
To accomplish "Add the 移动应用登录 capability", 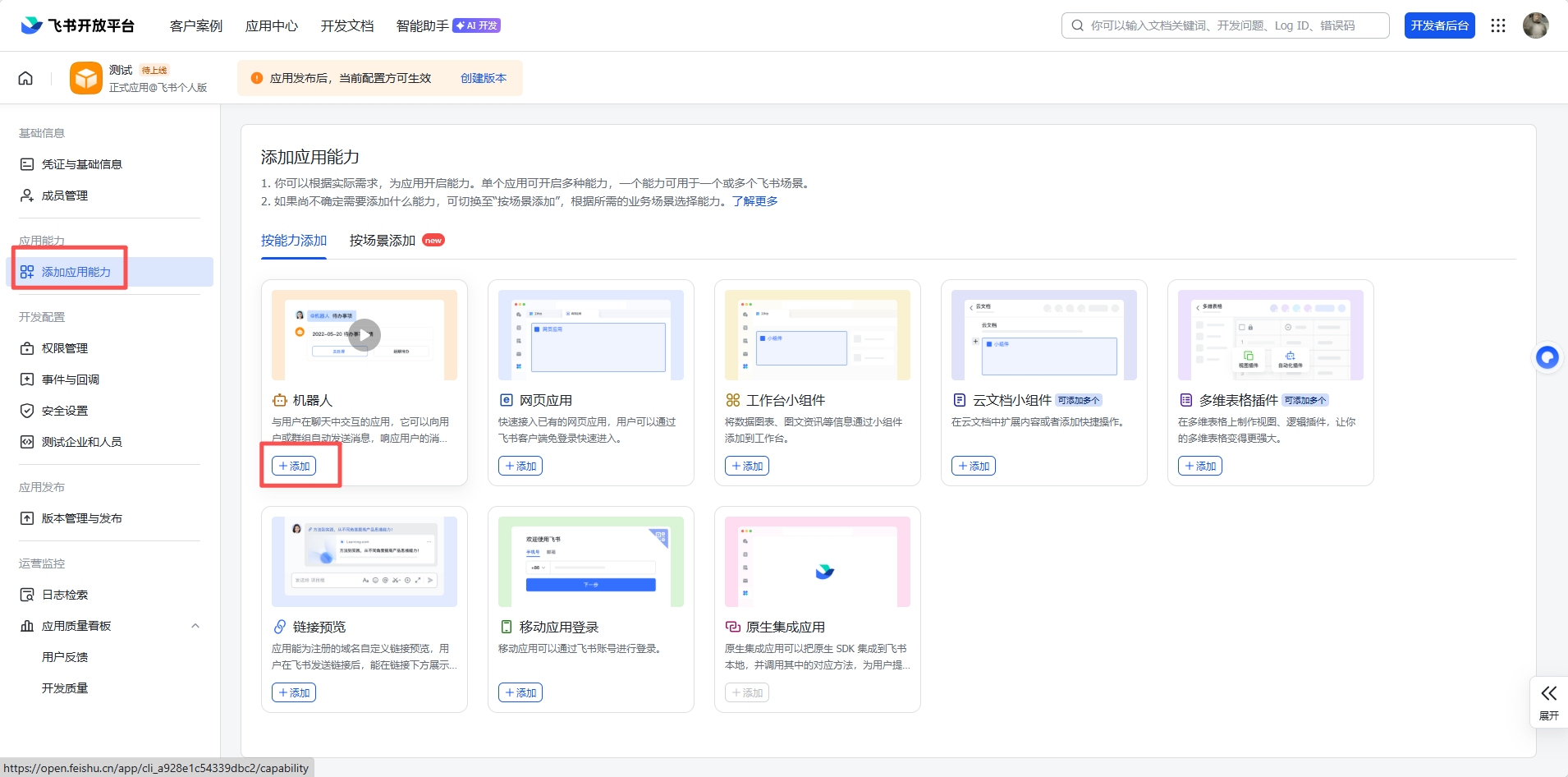I will point(520,692).
